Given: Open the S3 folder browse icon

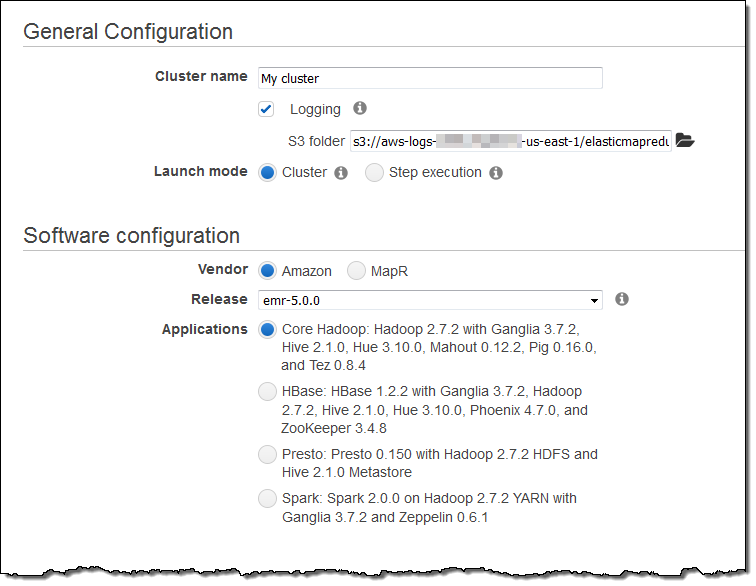Looking at the screenshot, I should click(684, 141).
